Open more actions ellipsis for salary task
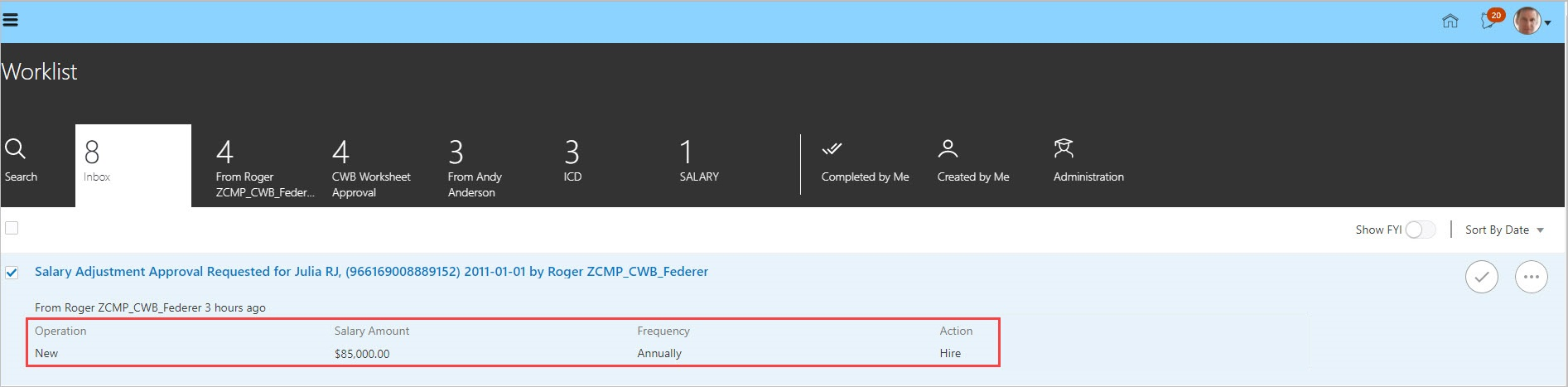1568x387 pixels. click(x=1531, y=277)
